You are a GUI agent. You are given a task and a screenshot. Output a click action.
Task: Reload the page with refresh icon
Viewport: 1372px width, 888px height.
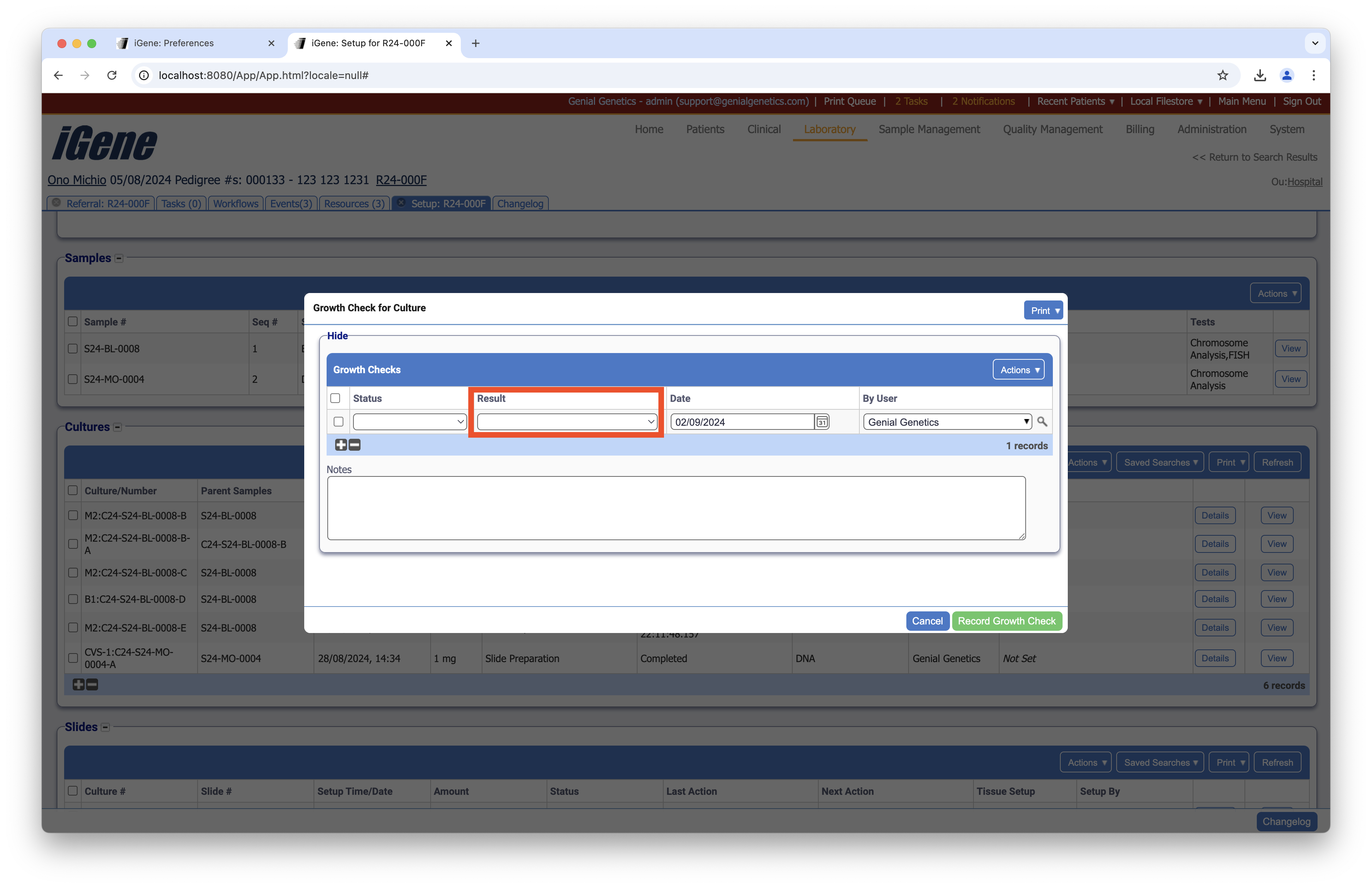point(112,75)
